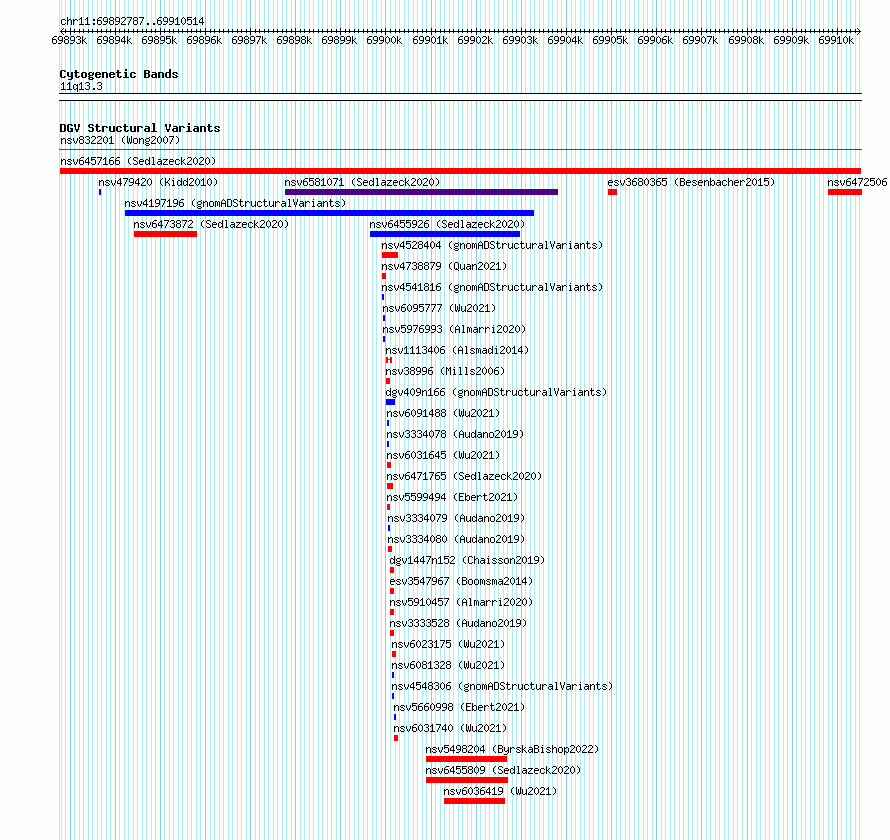This screenshot has width=890, height=840.
Task: Click red bar under nsv6455809
Action: 467,780
